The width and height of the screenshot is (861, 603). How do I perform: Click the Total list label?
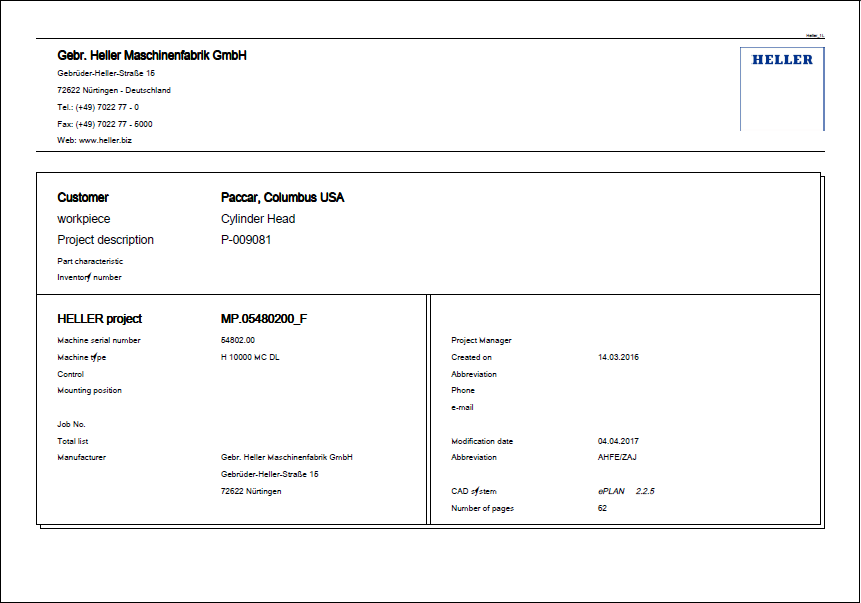pyautogui.click(x=72, y=442)
